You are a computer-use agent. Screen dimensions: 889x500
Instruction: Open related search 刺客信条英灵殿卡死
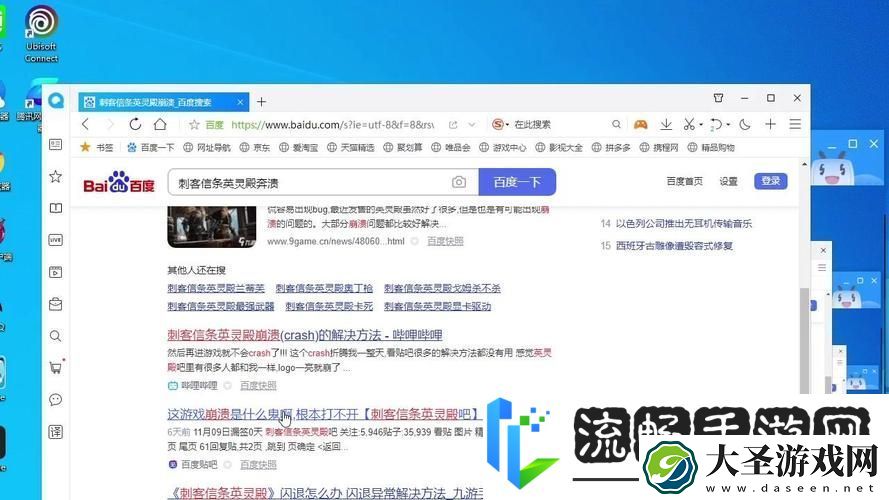click(x=329, y=306)
